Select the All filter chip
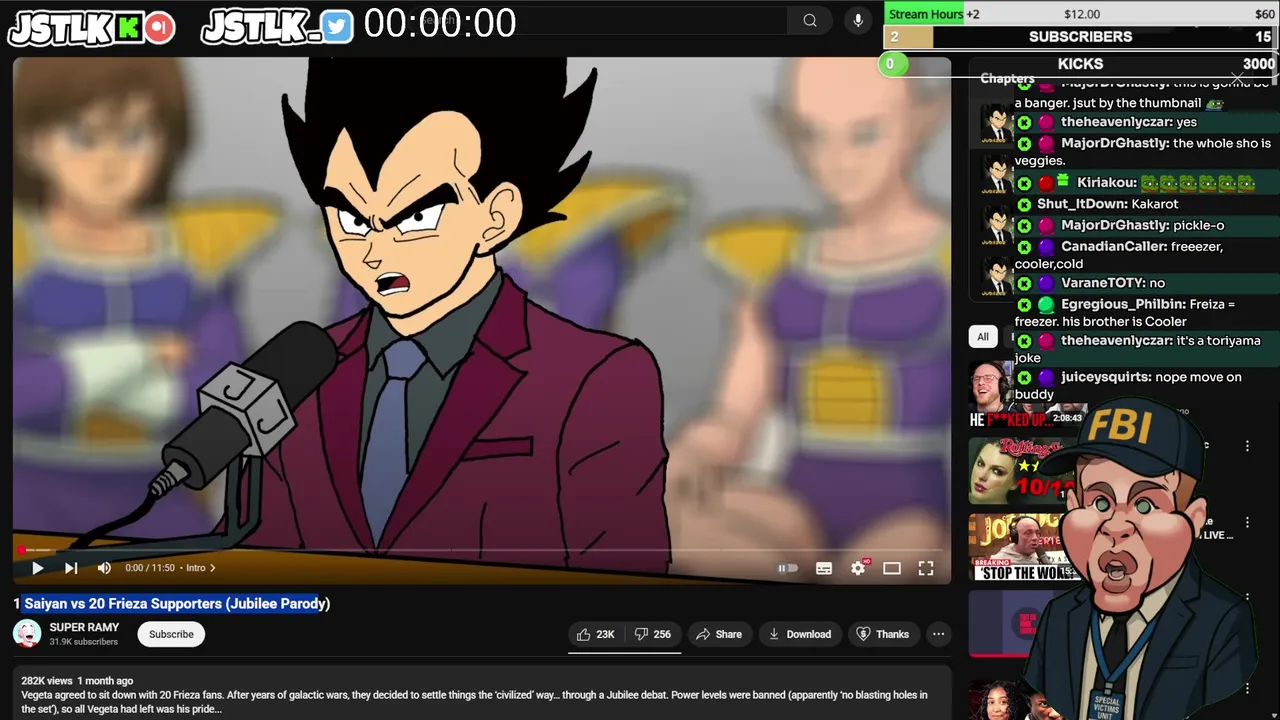This screenshot has height=720, width=1280. pos(983,337)
